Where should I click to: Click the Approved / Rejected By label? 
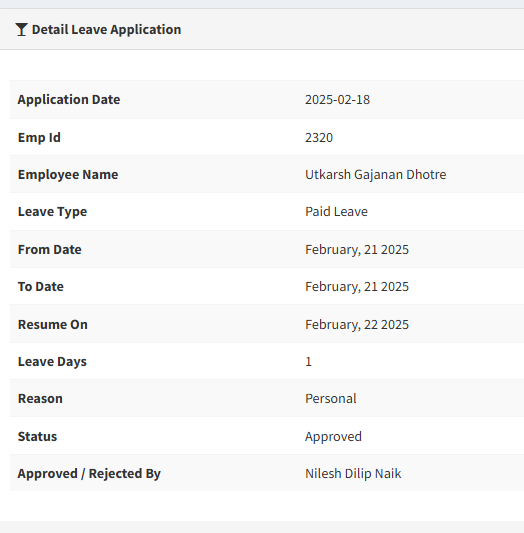[x=89, y=474]
